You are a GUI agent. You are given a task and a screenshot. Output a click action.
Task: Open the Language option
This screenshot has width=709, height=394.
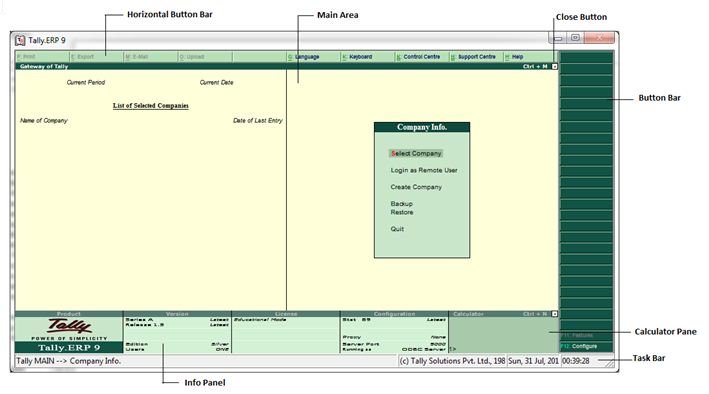(x=313, y=57)
